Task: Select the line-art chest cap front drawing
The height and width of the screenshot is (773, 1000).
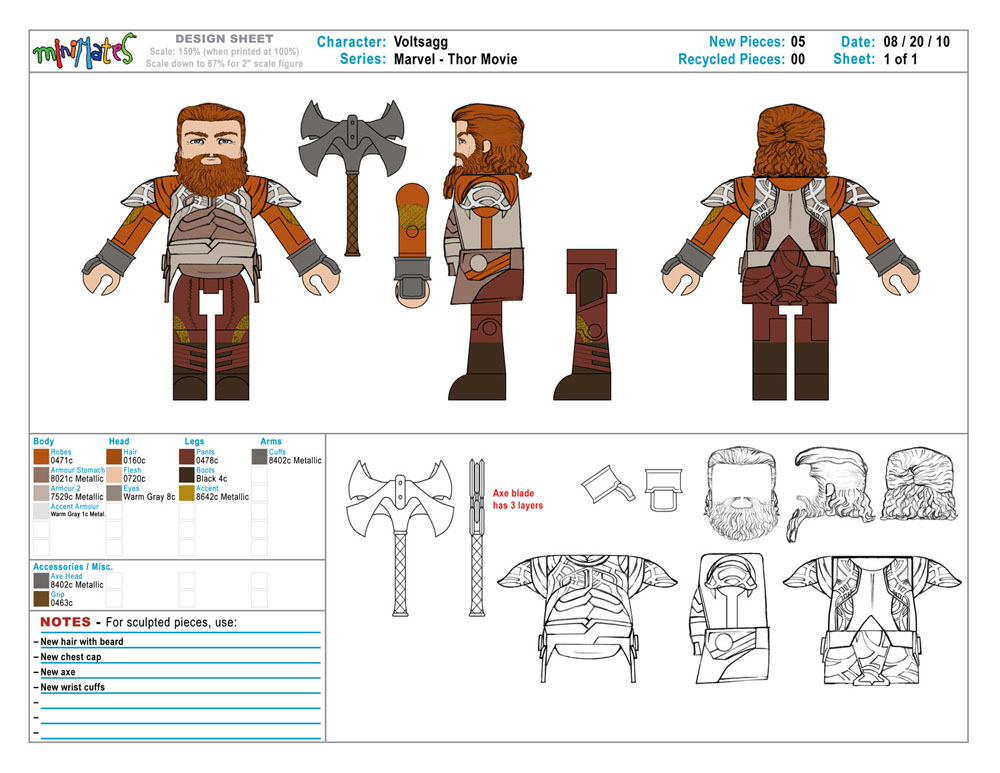Action: click(x=587, y=619)
